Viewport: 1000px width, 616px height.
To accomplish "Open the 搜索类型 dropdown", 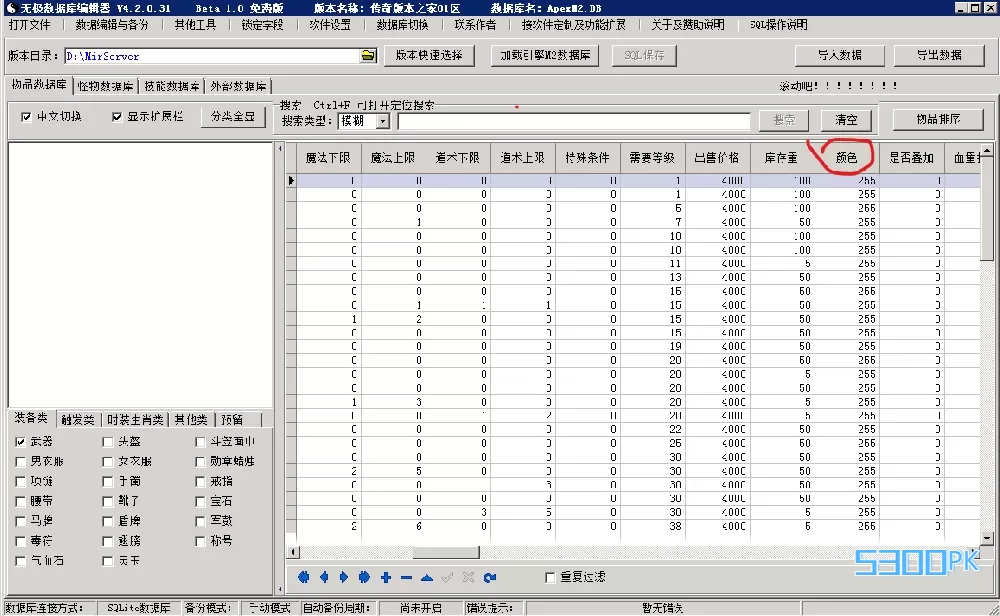I will pos(383,121).
